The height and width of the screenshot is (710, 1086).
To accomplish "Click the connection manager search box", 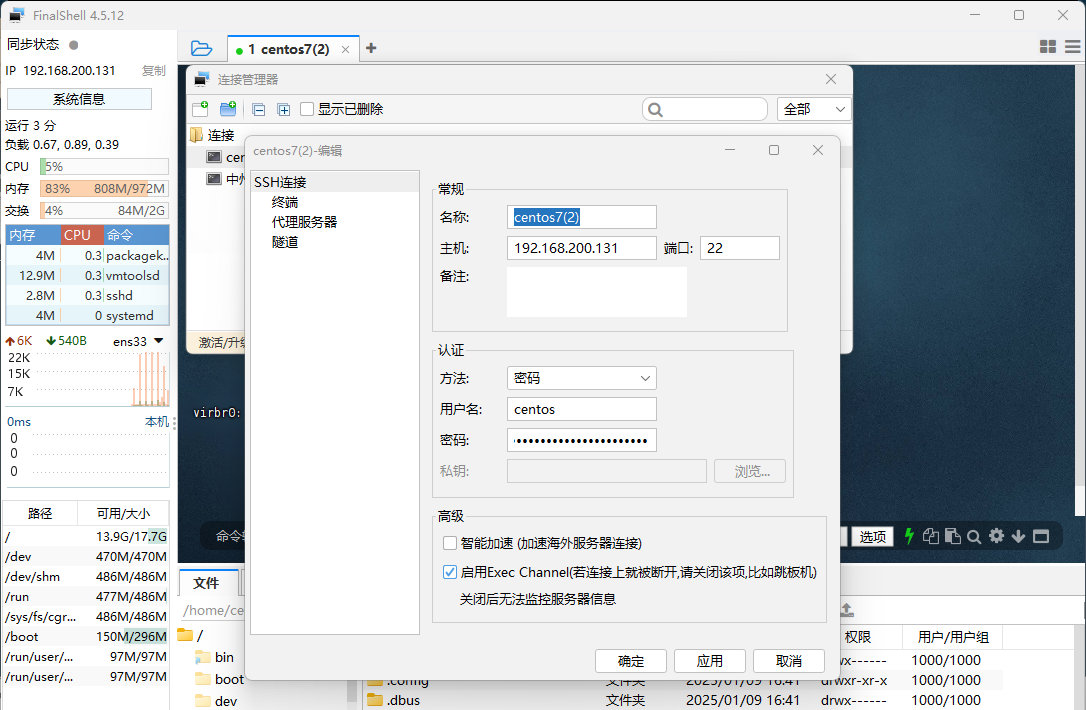I will point(705,109).
